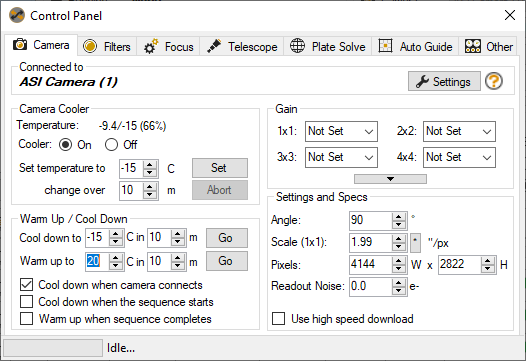The height and width of the screenshot is (361, 526).
Task: Open the 4x4 gain dropdown
Action: click(459, 157)
